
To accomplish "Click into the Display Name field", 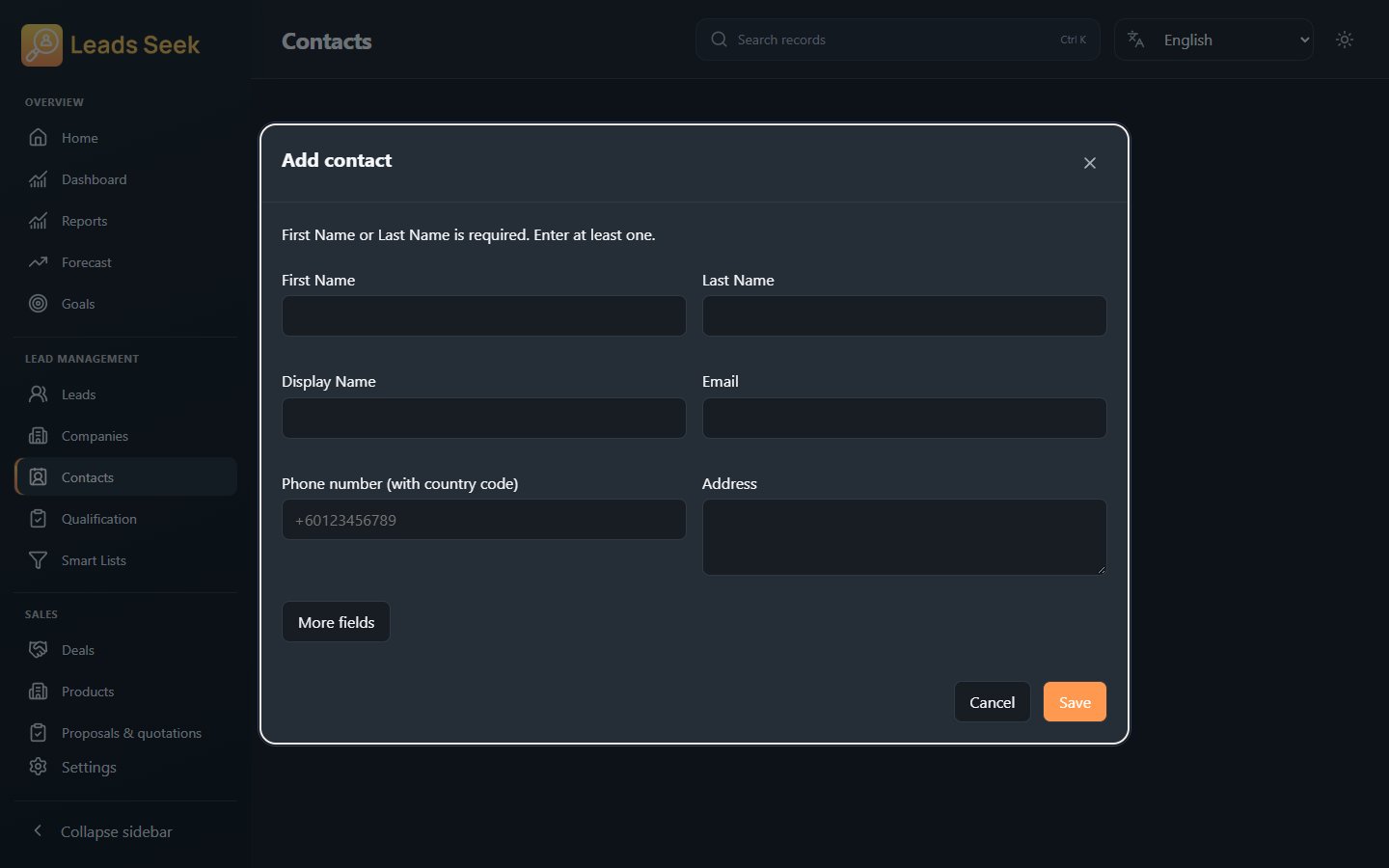I will (483, 418).
